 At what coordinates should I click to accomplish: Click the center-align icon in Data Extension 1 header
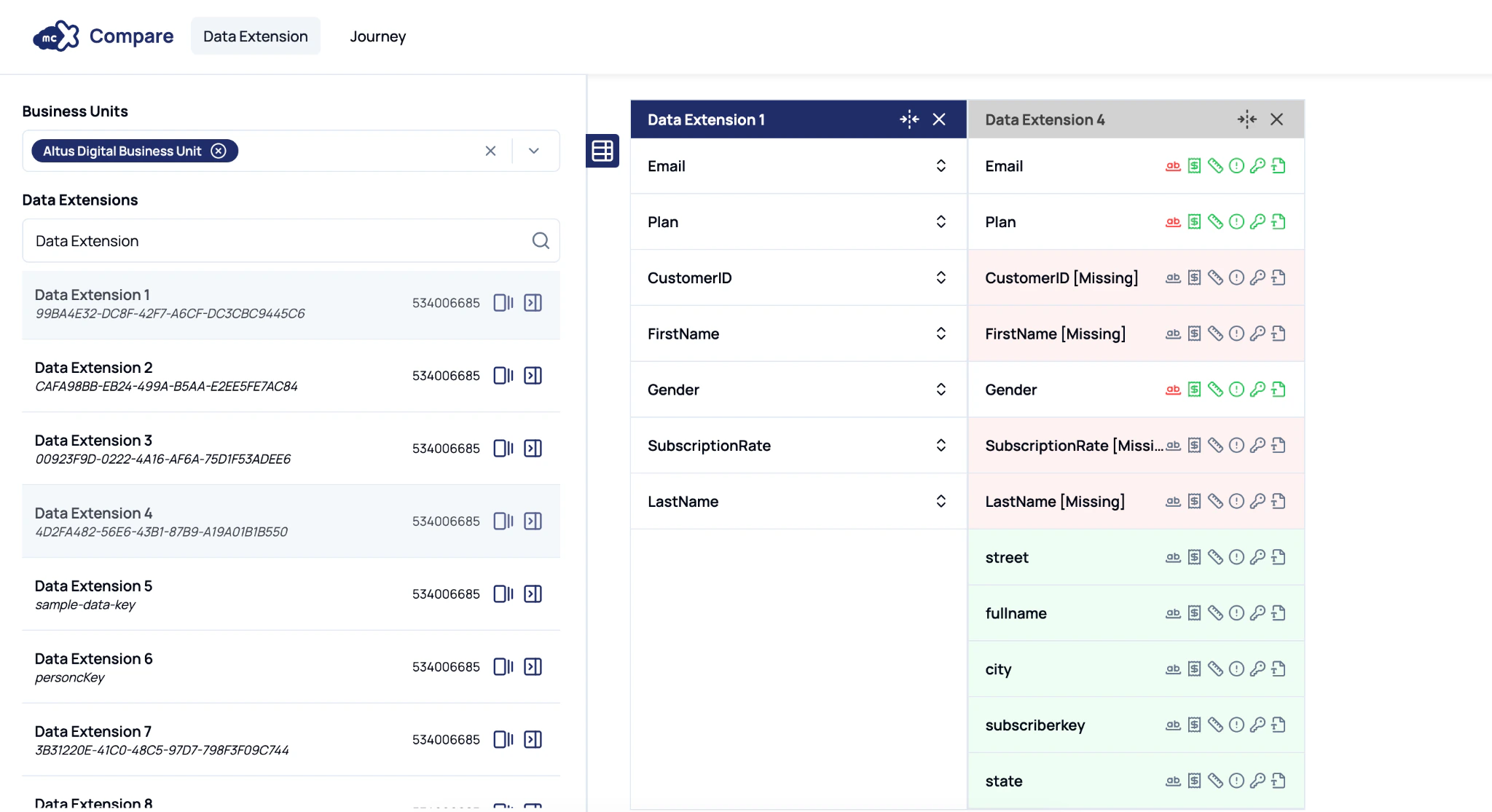tap(909, 119)
